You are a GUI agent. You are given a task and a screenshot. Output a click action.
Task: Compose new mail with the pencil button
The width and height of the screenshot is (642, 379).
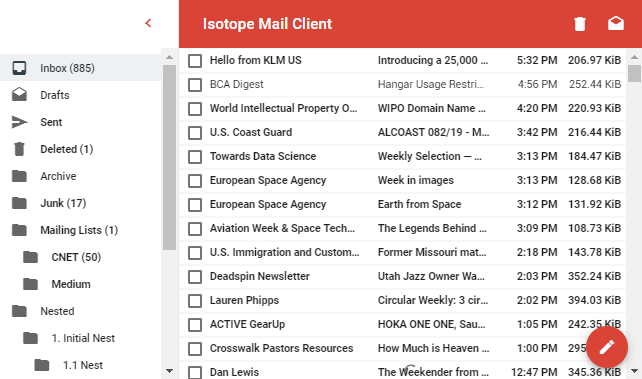tap(607, 347)
